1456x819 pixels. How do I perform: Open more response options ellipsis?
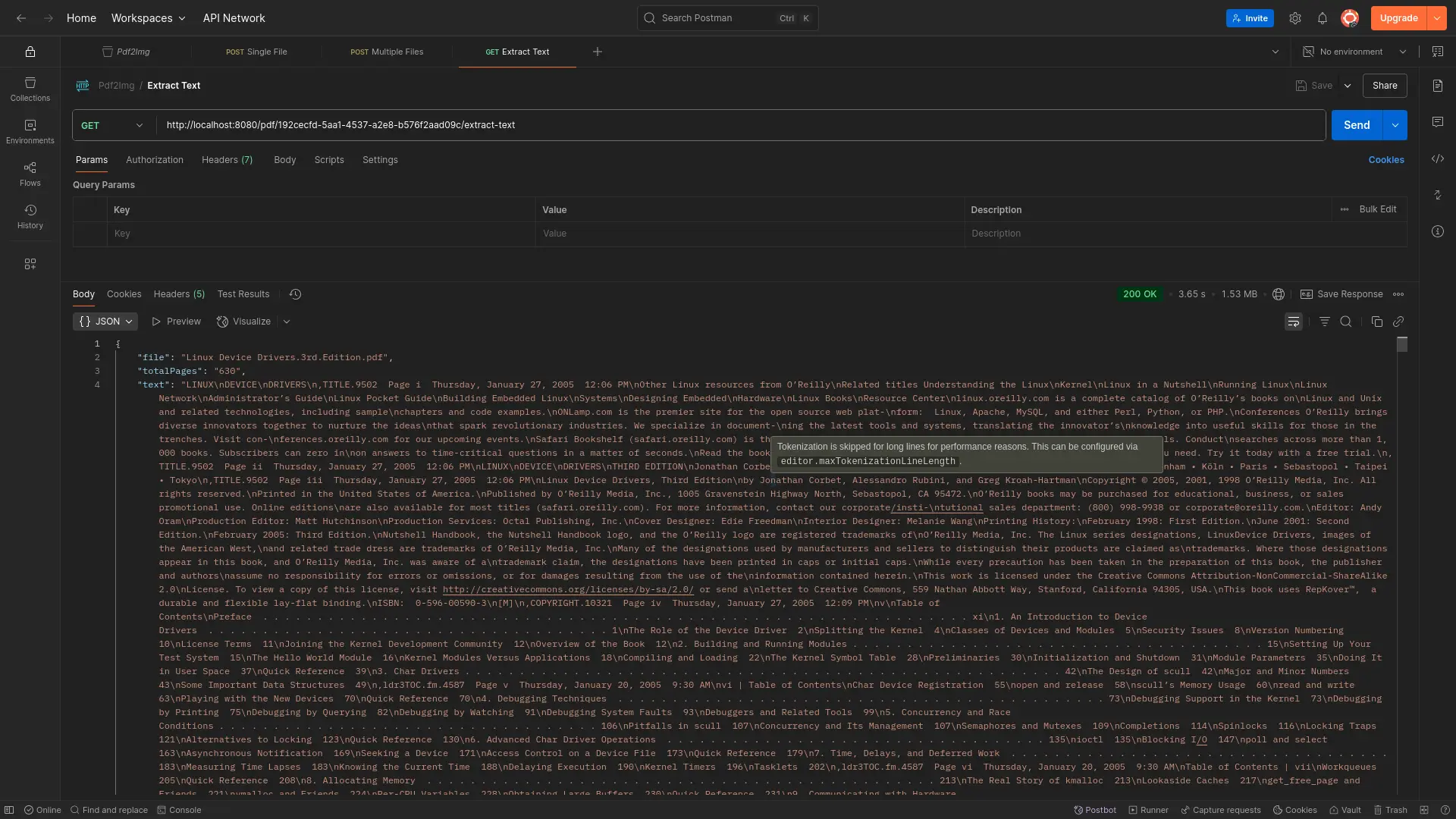pos(1398,294)
